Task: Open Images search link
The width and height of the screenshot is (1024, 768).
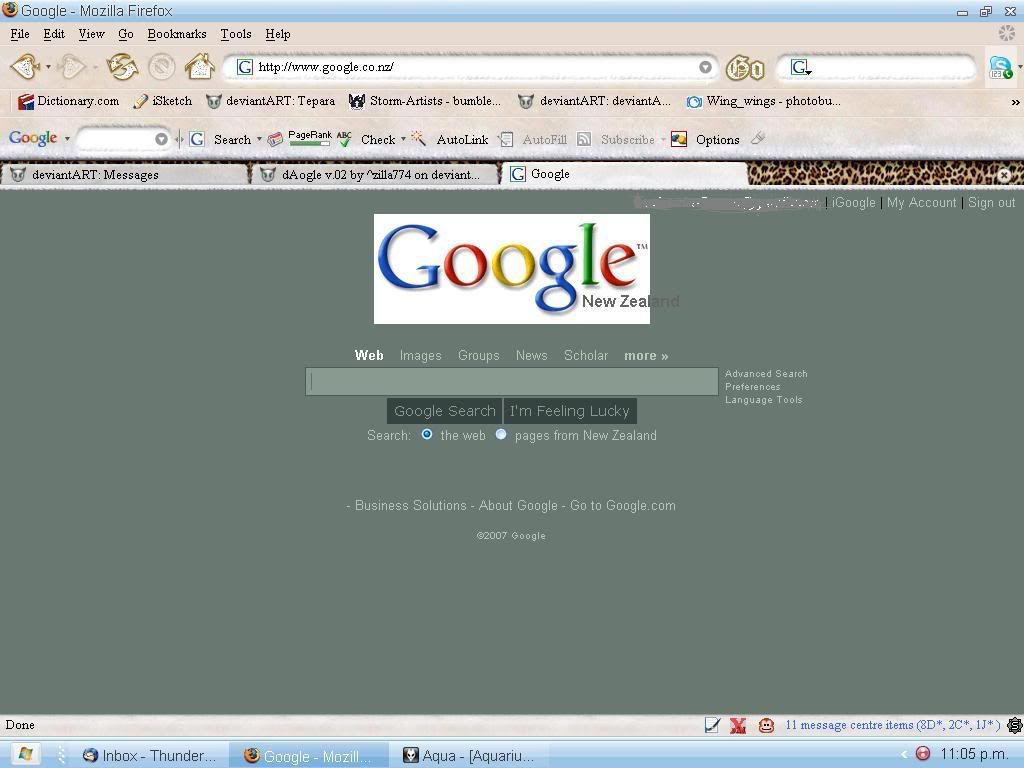Action: 421,355
